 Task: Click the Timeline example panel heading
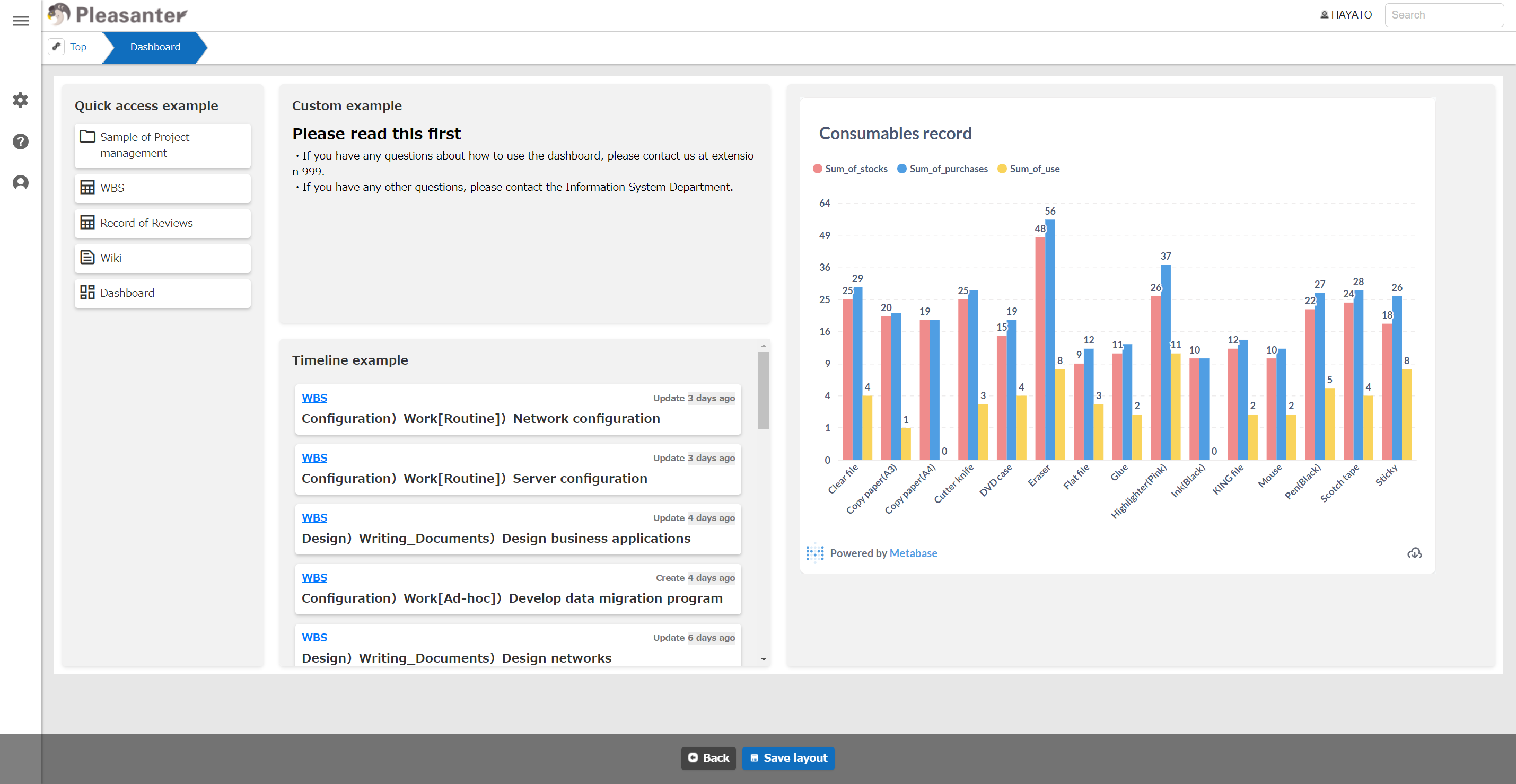click(350, 360)
